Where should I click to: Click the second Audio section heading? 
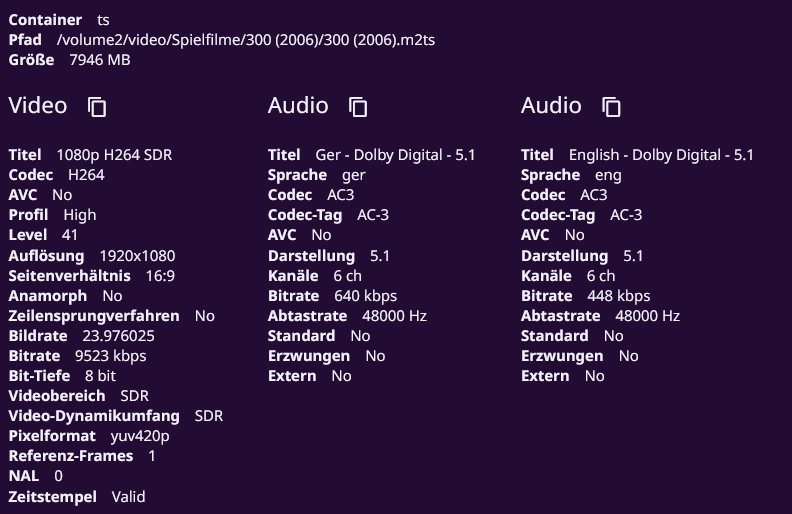(551, 106)
